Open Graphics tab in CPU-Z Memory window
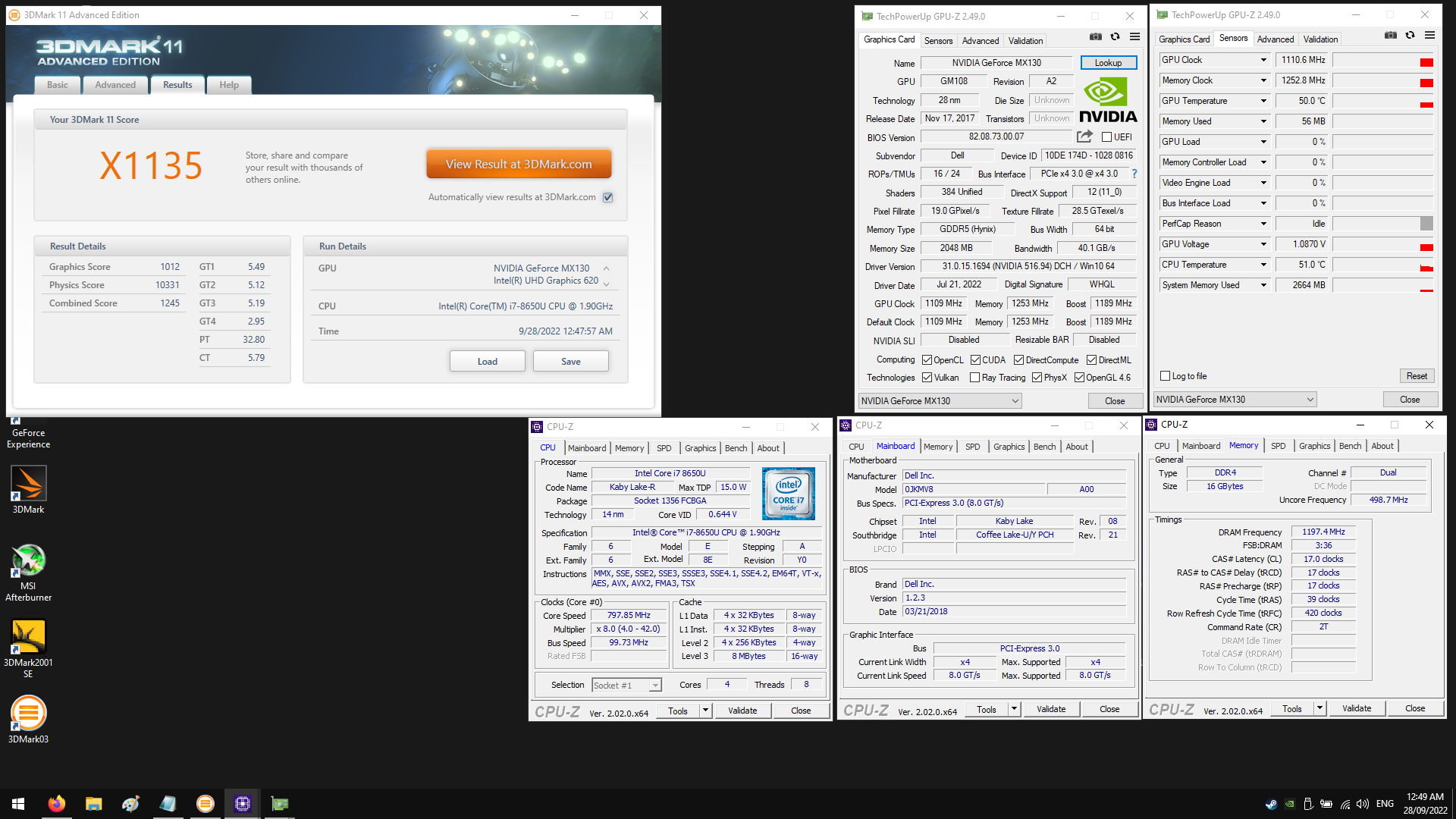The height and width of the screenshot is (819, 1456). [1314, 446]
